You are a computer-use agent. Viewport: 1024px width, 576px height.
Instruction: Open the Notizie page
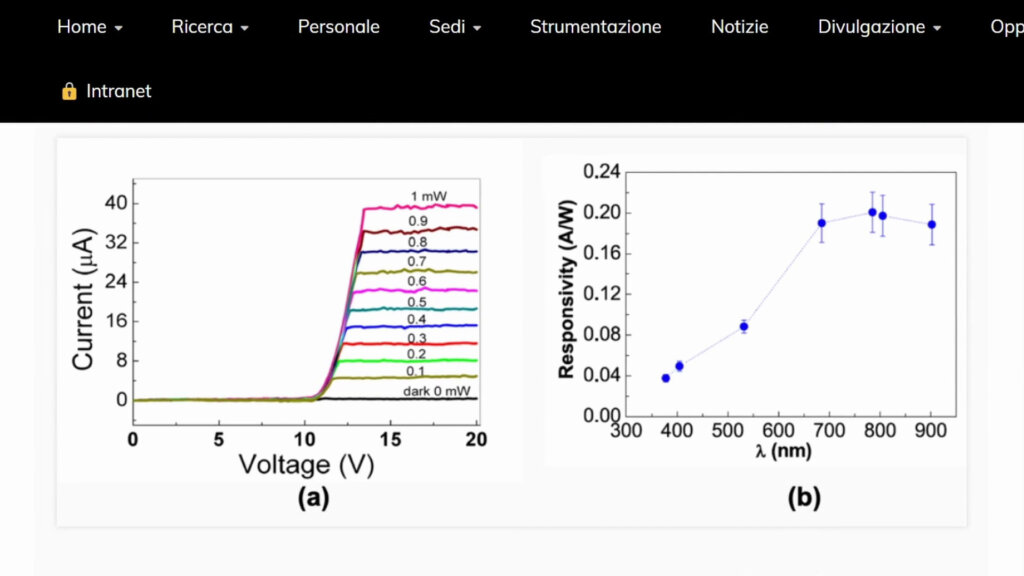tap(739, 27)
